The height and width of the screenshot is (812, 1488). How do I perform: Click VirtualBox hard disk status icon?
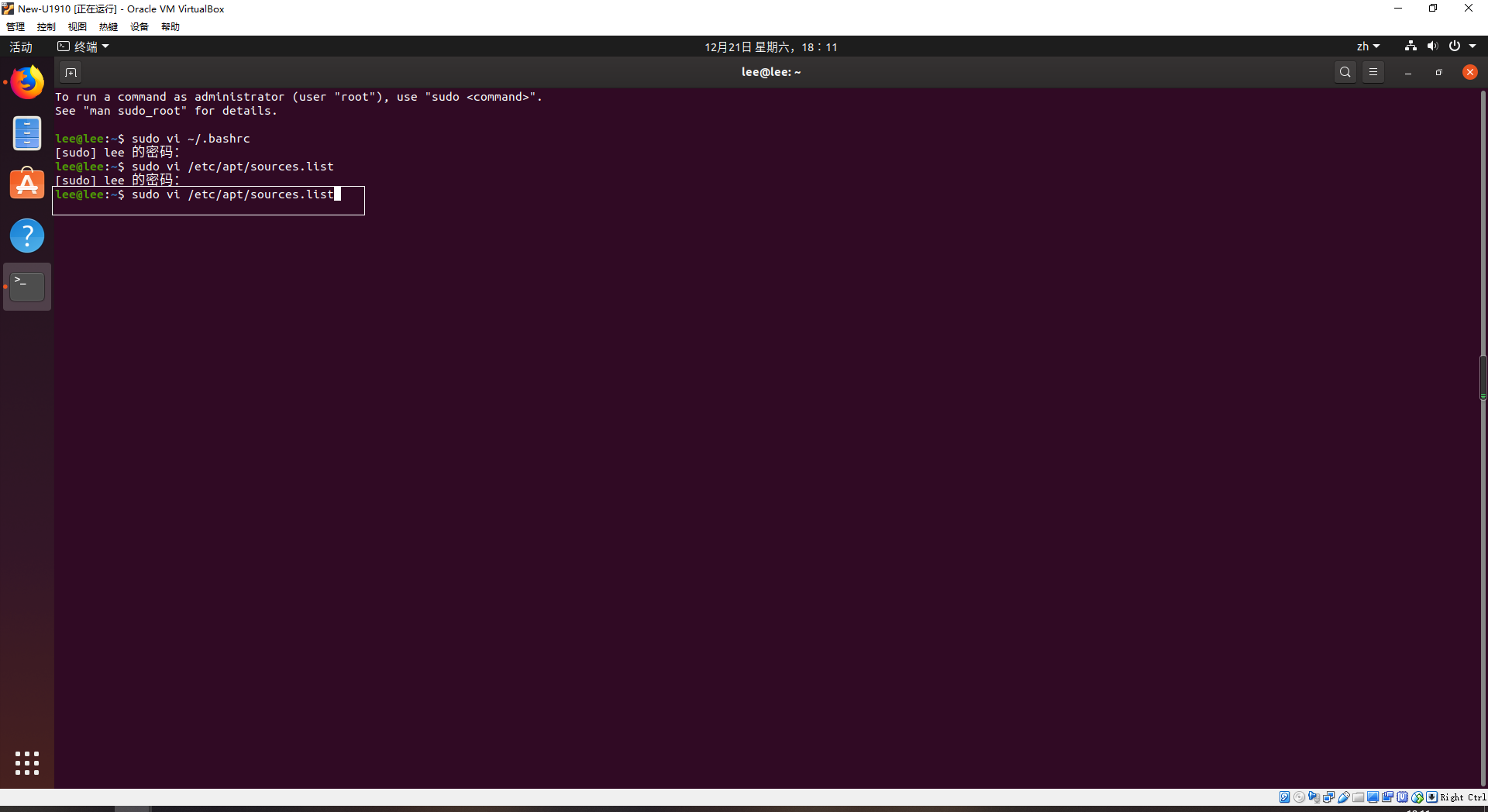coord(1284,797)
